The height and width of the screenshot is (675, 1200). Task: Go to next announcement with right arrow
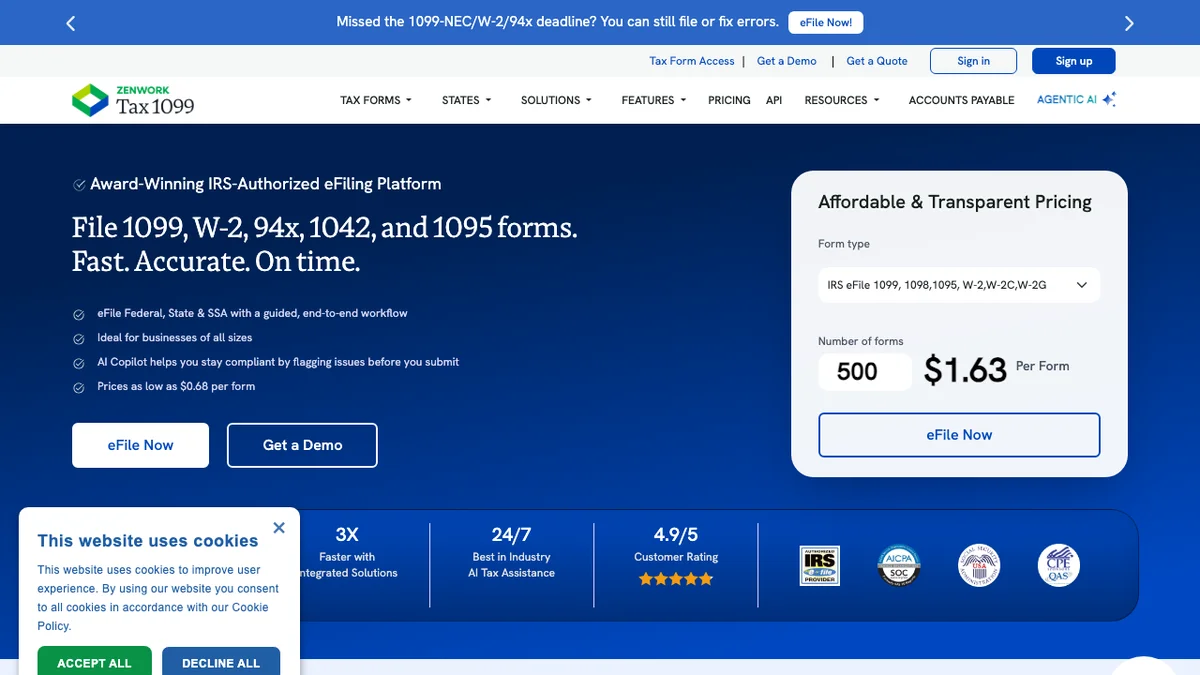(x=1129, y=23)
